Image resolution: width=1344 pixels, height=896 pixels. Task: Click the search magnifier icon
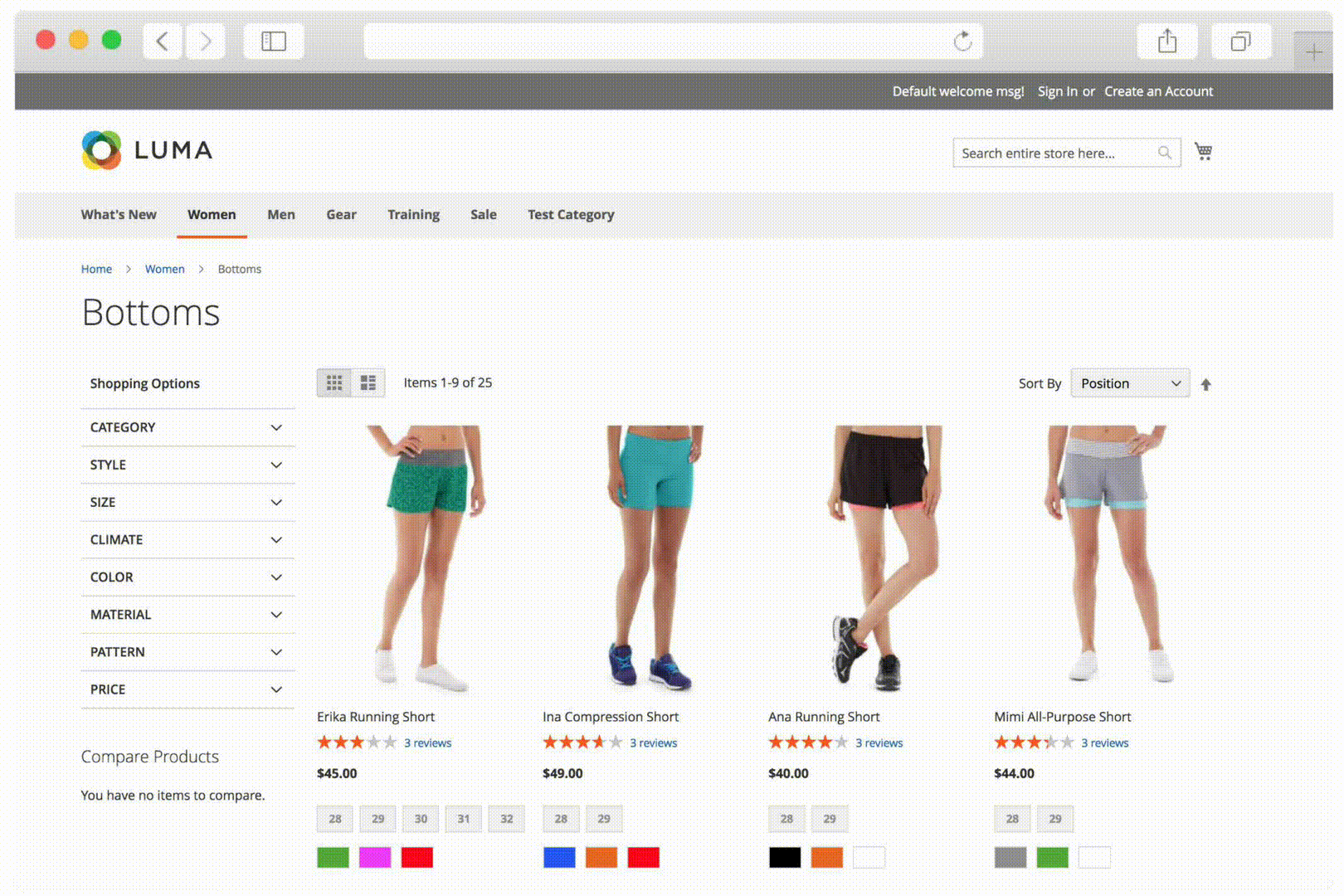[1165, 153]
